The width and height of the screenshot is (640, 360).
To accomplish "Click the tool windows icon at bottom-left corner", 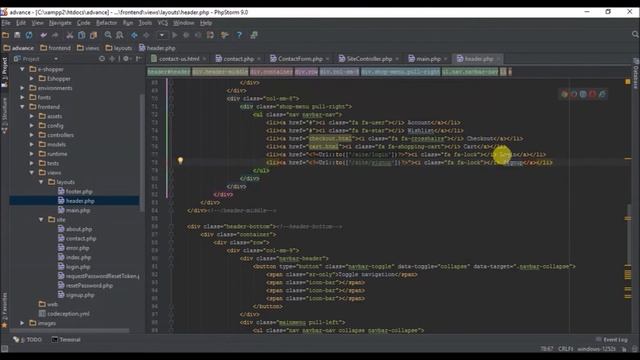I will [4, 349].
